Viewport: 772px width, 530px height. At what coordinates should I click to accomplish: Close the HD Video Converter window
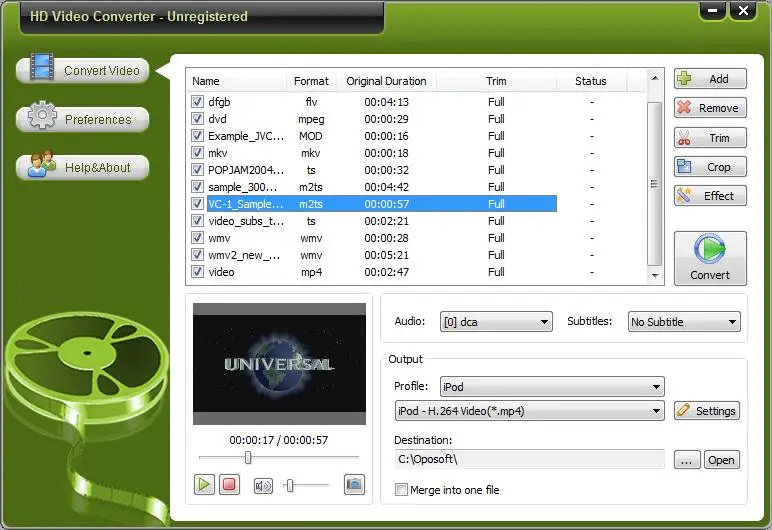[743, 10]
